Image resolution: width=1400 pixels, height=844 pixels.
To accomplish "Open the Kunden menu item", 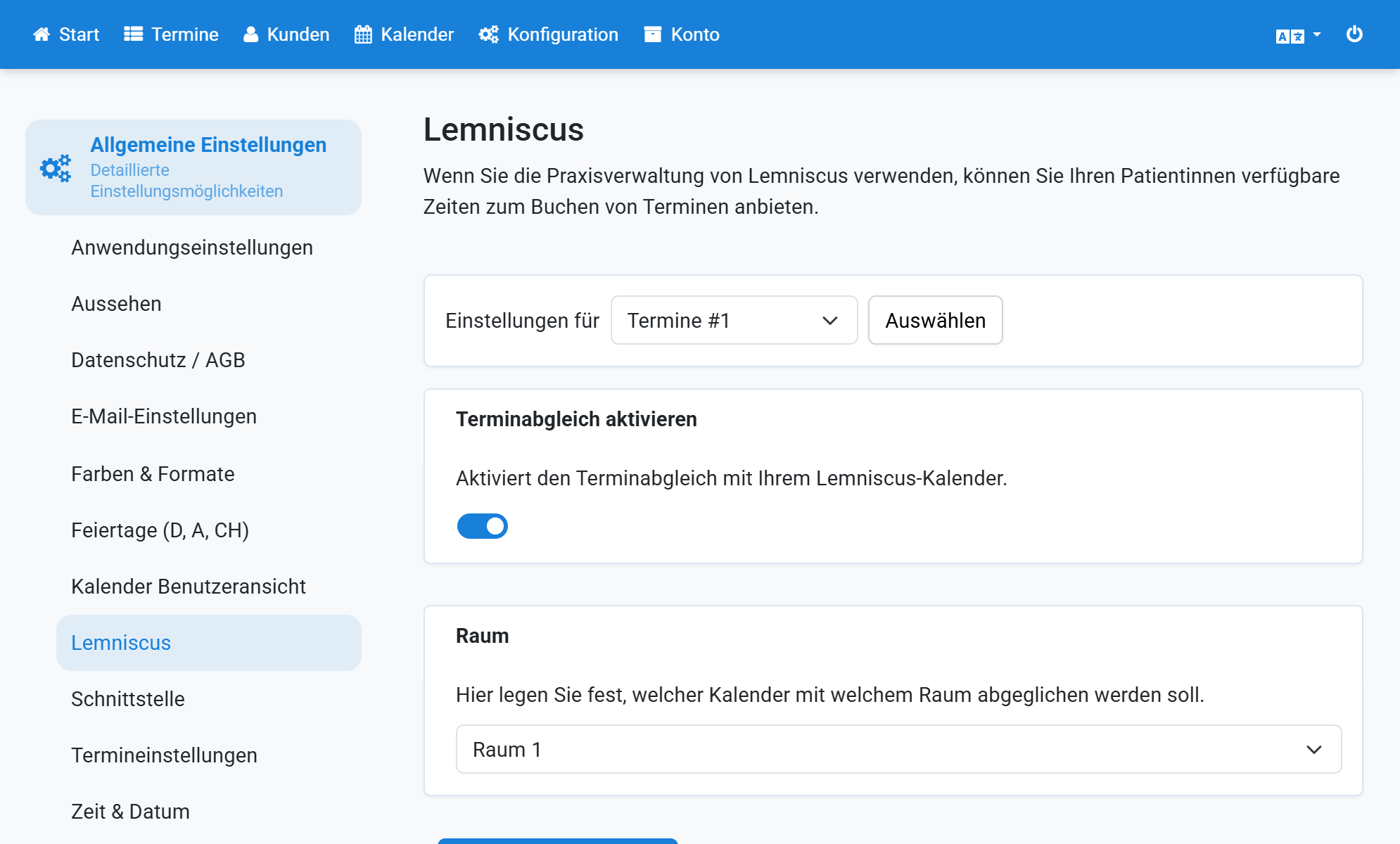I will click(x=286, y=34).
